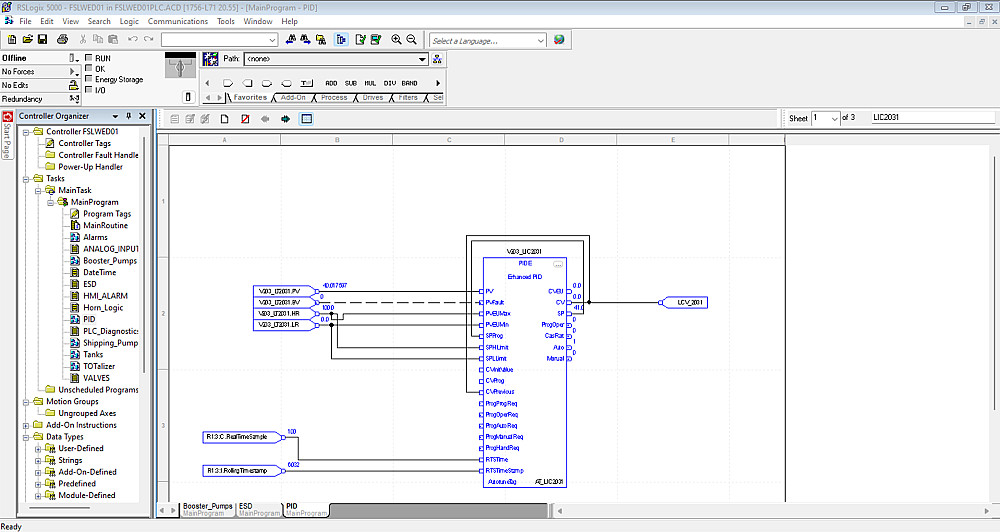Open PIDE block properties ellipsis button
Image resolution: width=1000 pixels, height=532 pixels.
tap(558, 265)
